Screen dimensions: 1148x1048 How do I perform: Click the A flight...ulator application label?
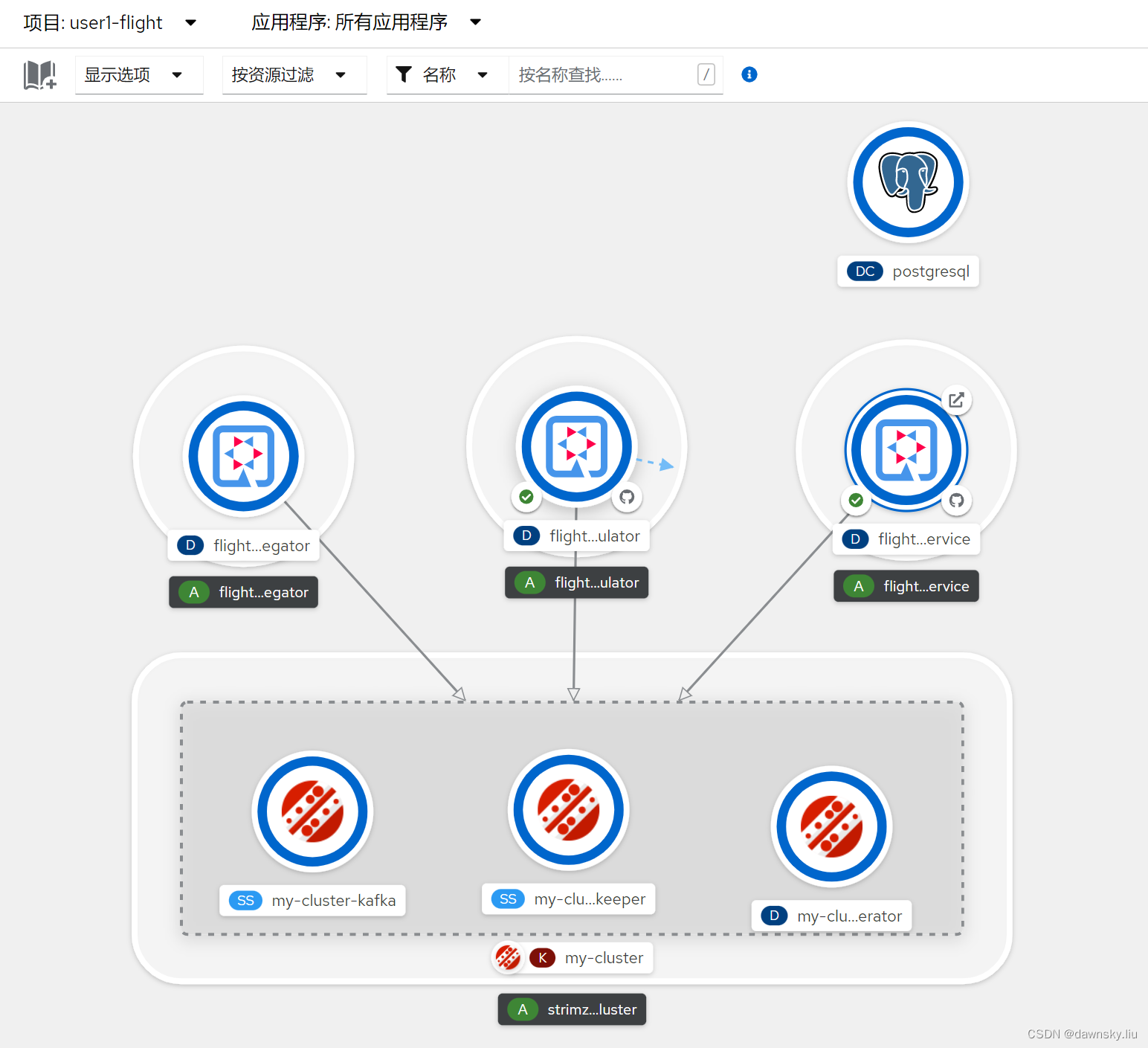(x=576, y=582)
